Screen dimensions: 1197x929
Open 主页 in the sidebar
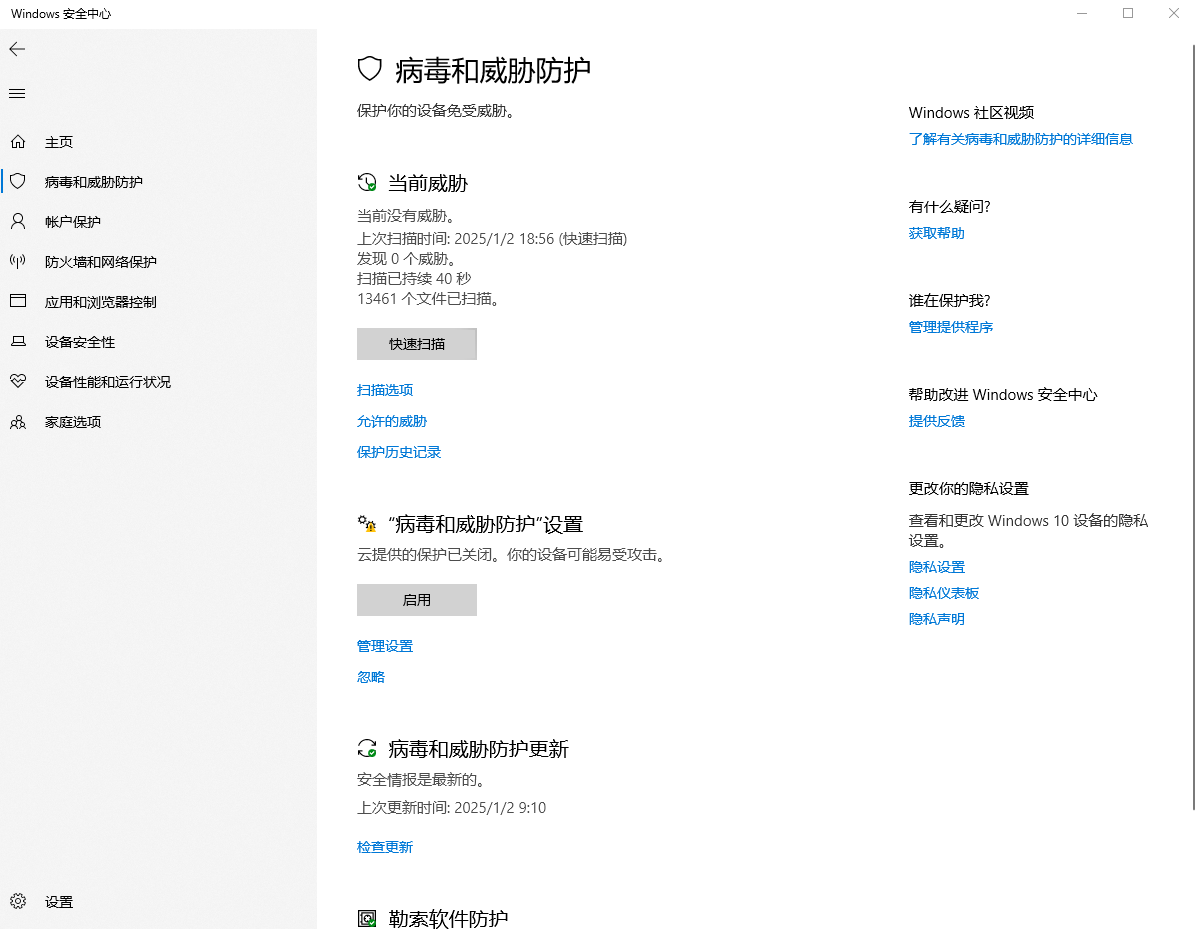(x=159, y=142)
